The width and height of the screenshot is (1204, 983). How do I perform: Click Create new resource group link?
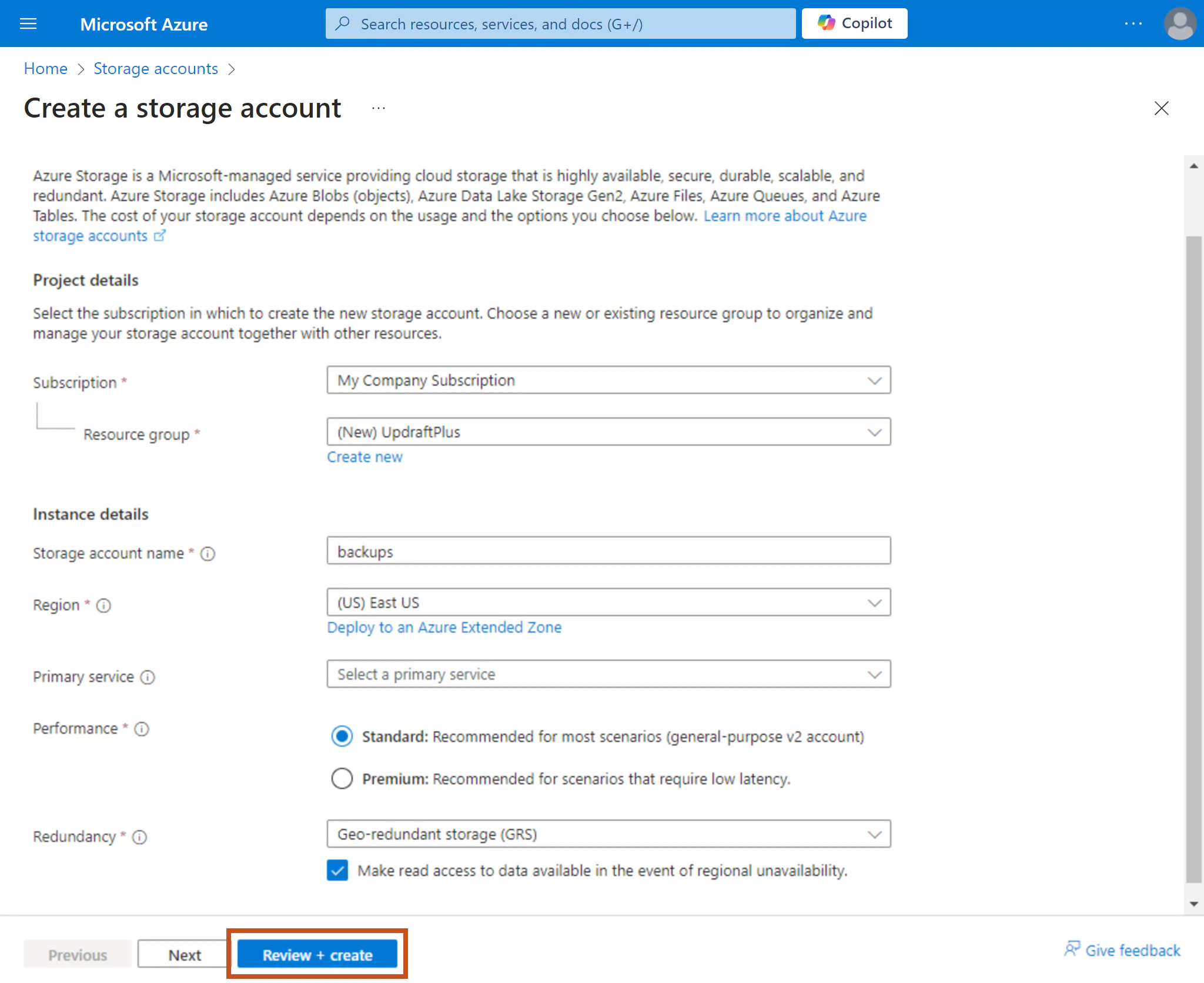[x=364, y=457]
